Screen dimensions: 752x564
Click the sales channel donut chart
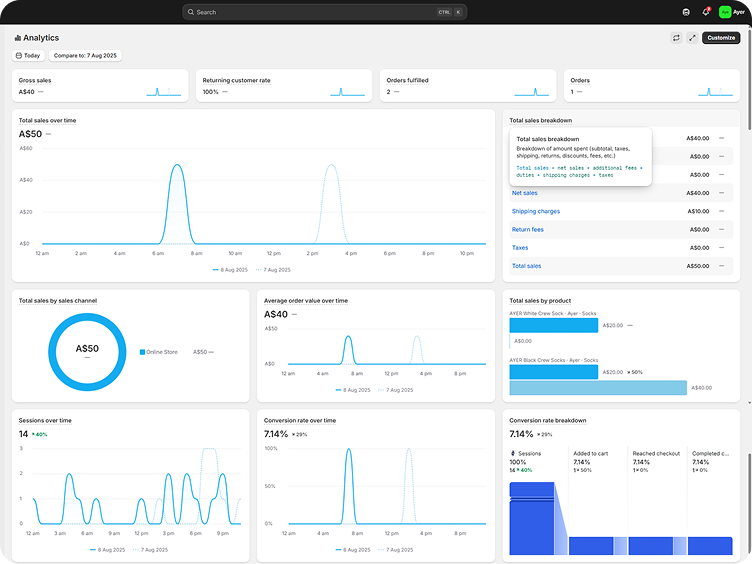pos(87,352)
